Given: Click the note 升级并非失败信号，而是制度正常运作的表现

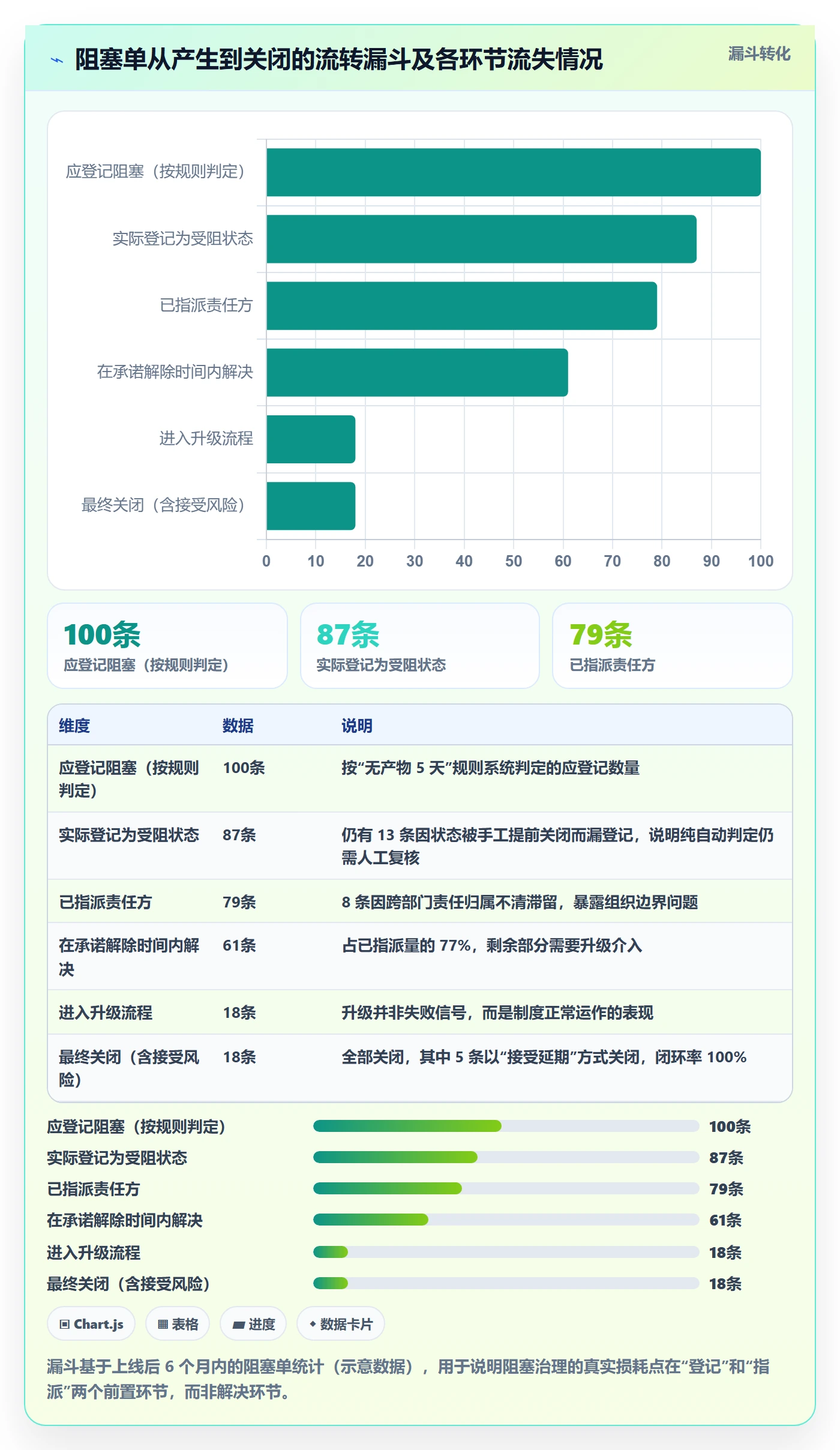Looking at the screenshot, I should (x=497, y=1012).
